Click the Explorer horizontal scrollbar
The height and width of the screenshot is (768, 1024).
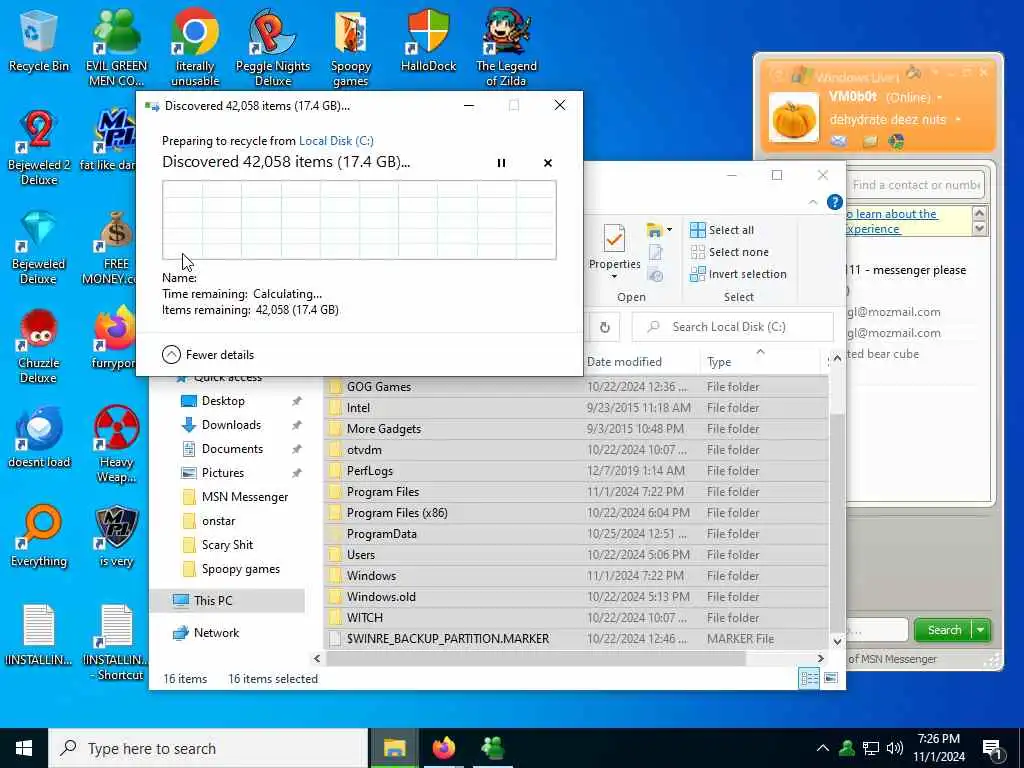coord(536,659)
